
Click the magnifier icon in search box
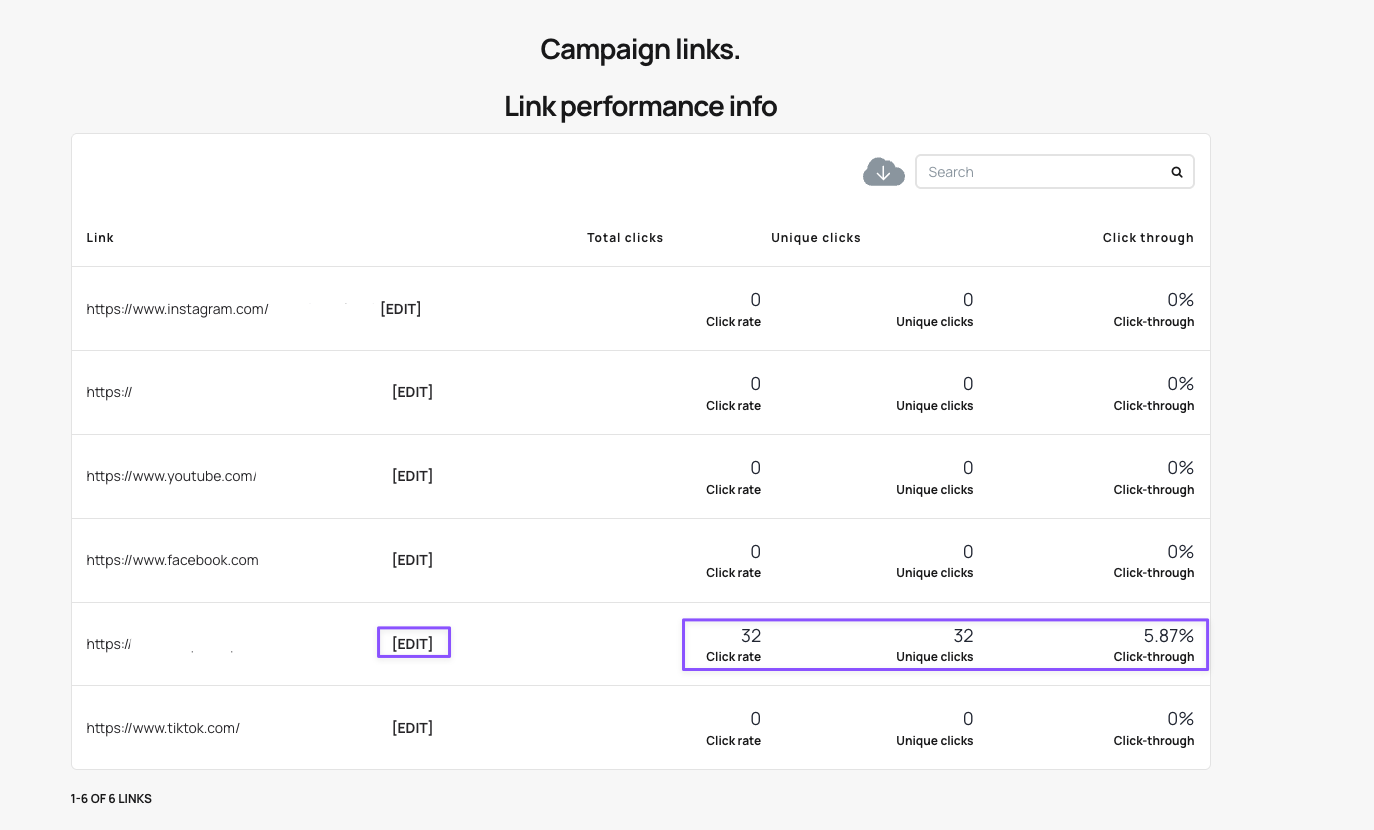(x=1177, y=172)
